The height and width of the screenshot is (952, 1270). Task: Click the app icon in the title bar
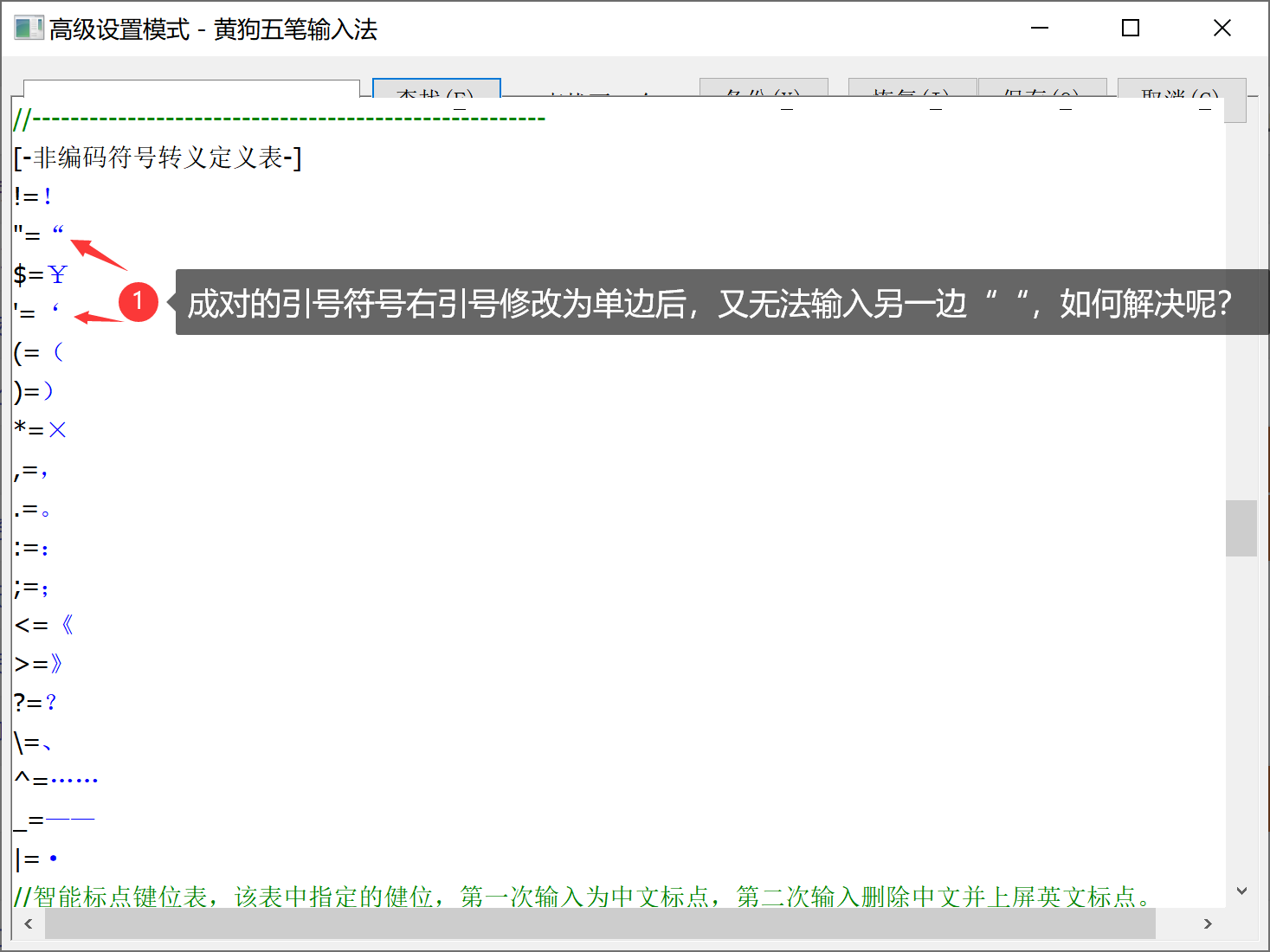point(28,29)
